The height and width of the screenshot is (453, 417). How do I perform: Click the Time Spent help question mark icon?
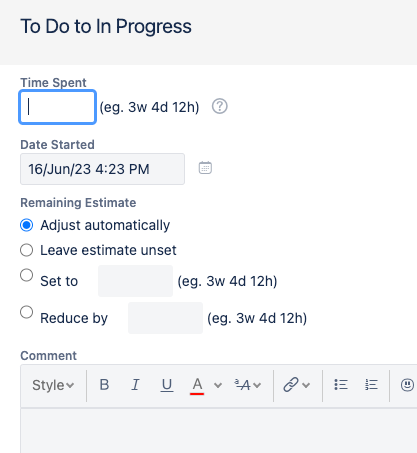click(x=220, y=106)
